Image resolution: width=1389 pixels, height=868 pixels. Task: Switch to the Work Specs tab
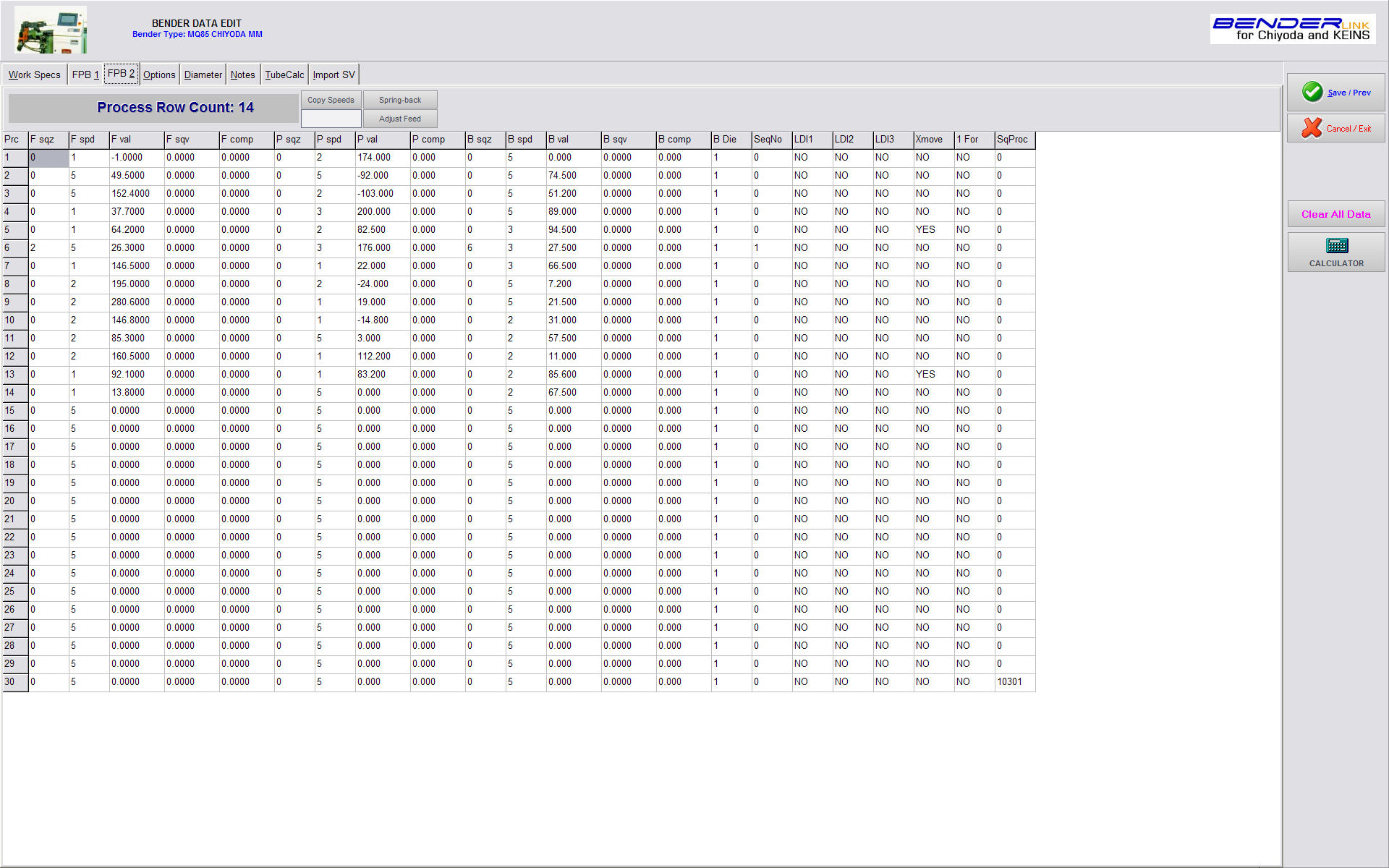click(34, 75)
